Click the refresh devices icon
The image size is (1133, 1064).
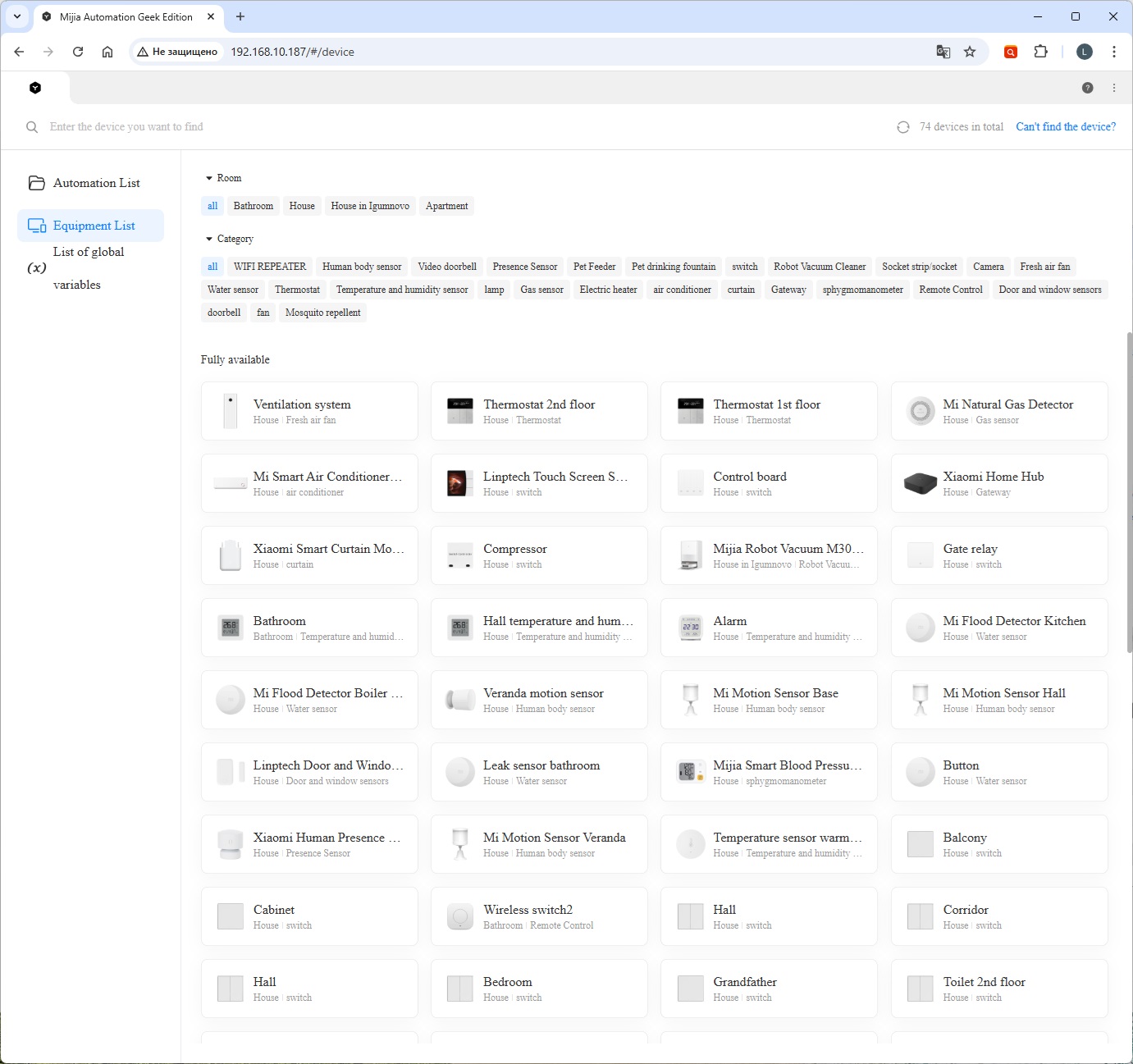(x=902, y=127)
